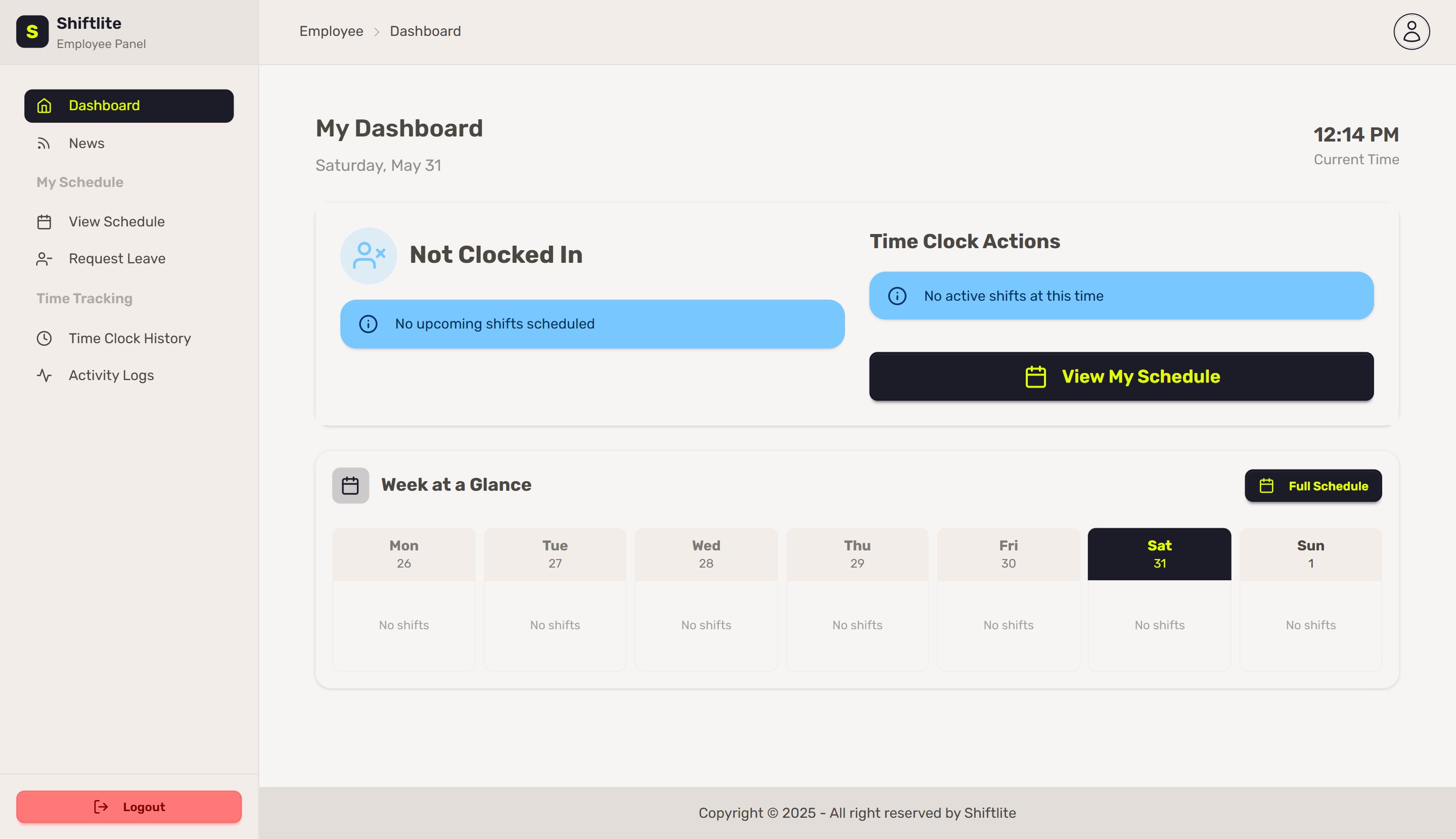The width and height of the screenshot is (1456, 839).
Task: Click the News feed icon
Action: click(x=44, y=144)
